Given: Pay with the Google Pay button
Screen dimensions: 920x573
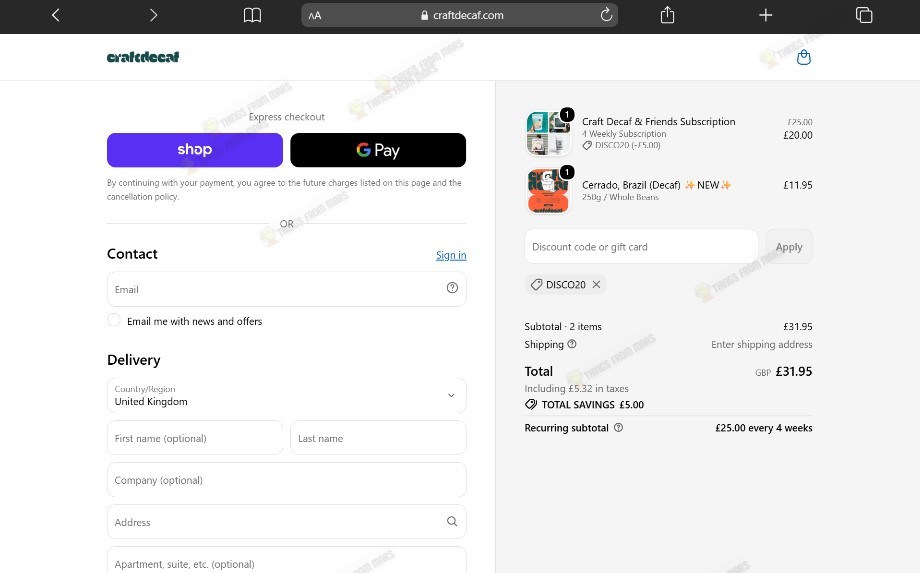Looking at the screenshot, I should pos(378,150).
